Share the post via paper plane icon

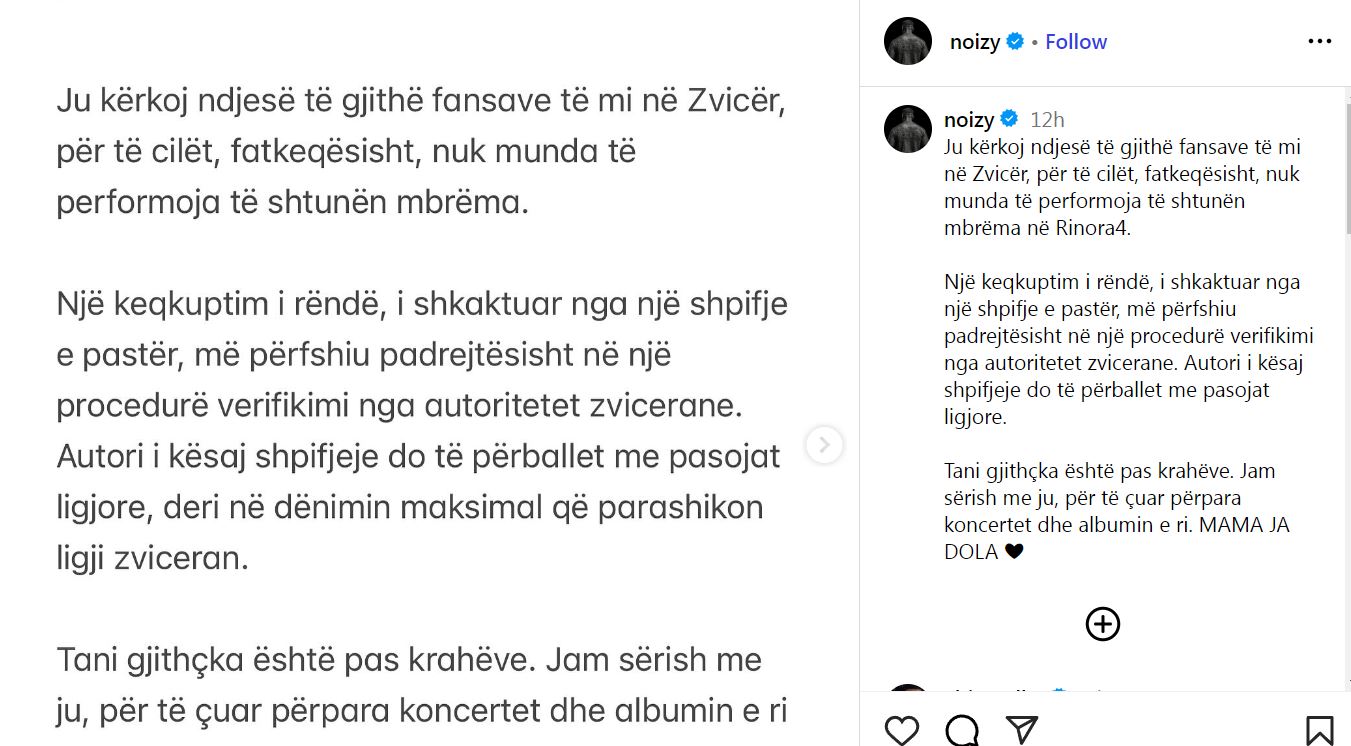(x=1021, y=729)
